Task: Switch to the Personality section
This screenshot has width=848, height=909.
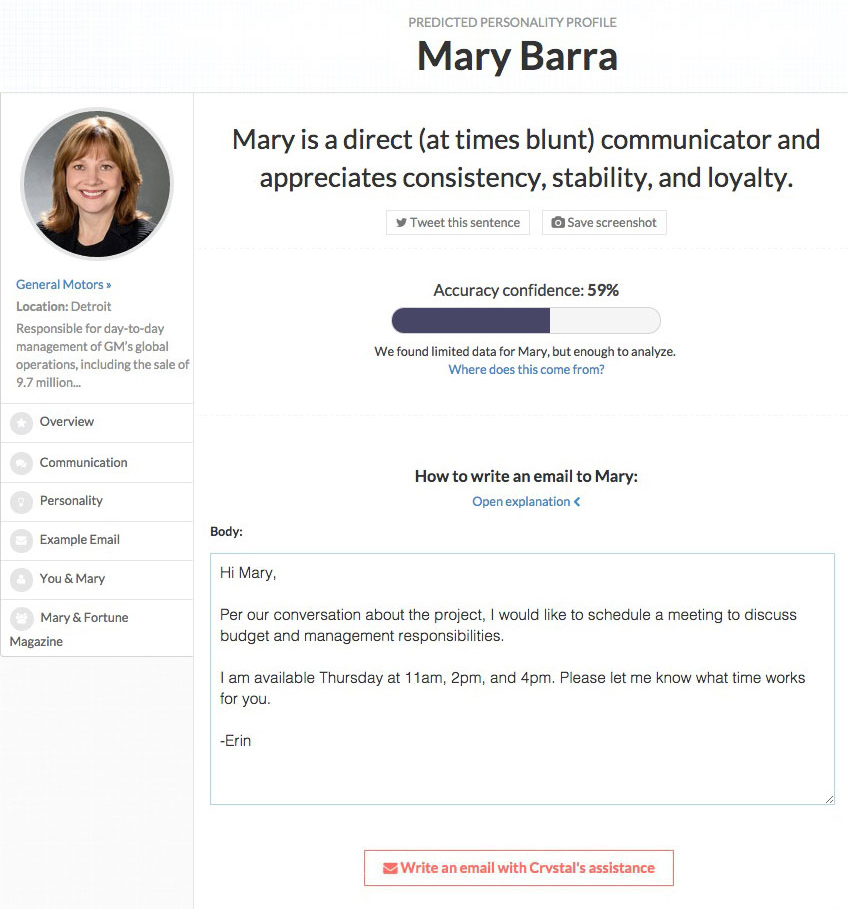Action: (x=71, y=501)
